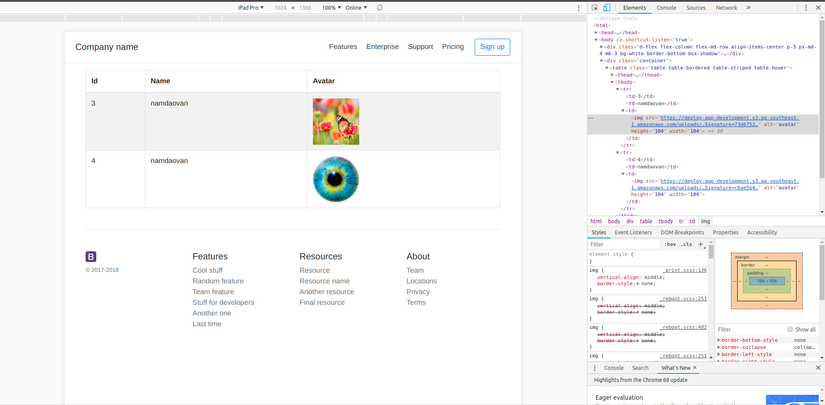Screen dimensions: 825x405
Task: Toggle the .cls classes panel
Action: 687,244
